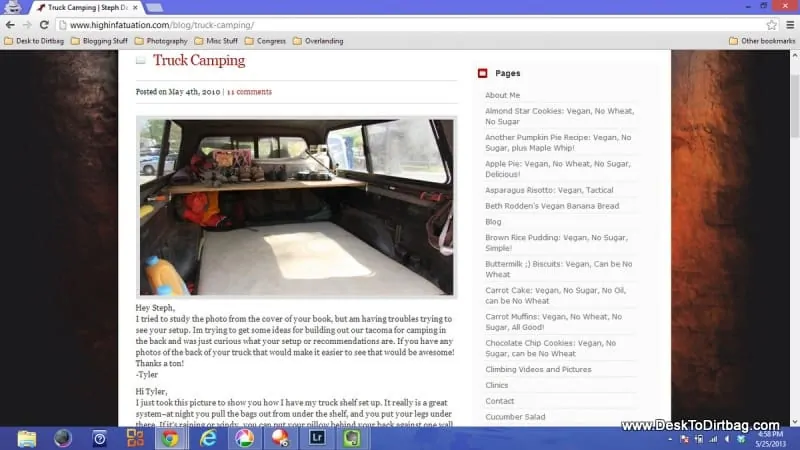
Task: Open the red-orange ball taskbar icon
Action: point(280,439)
